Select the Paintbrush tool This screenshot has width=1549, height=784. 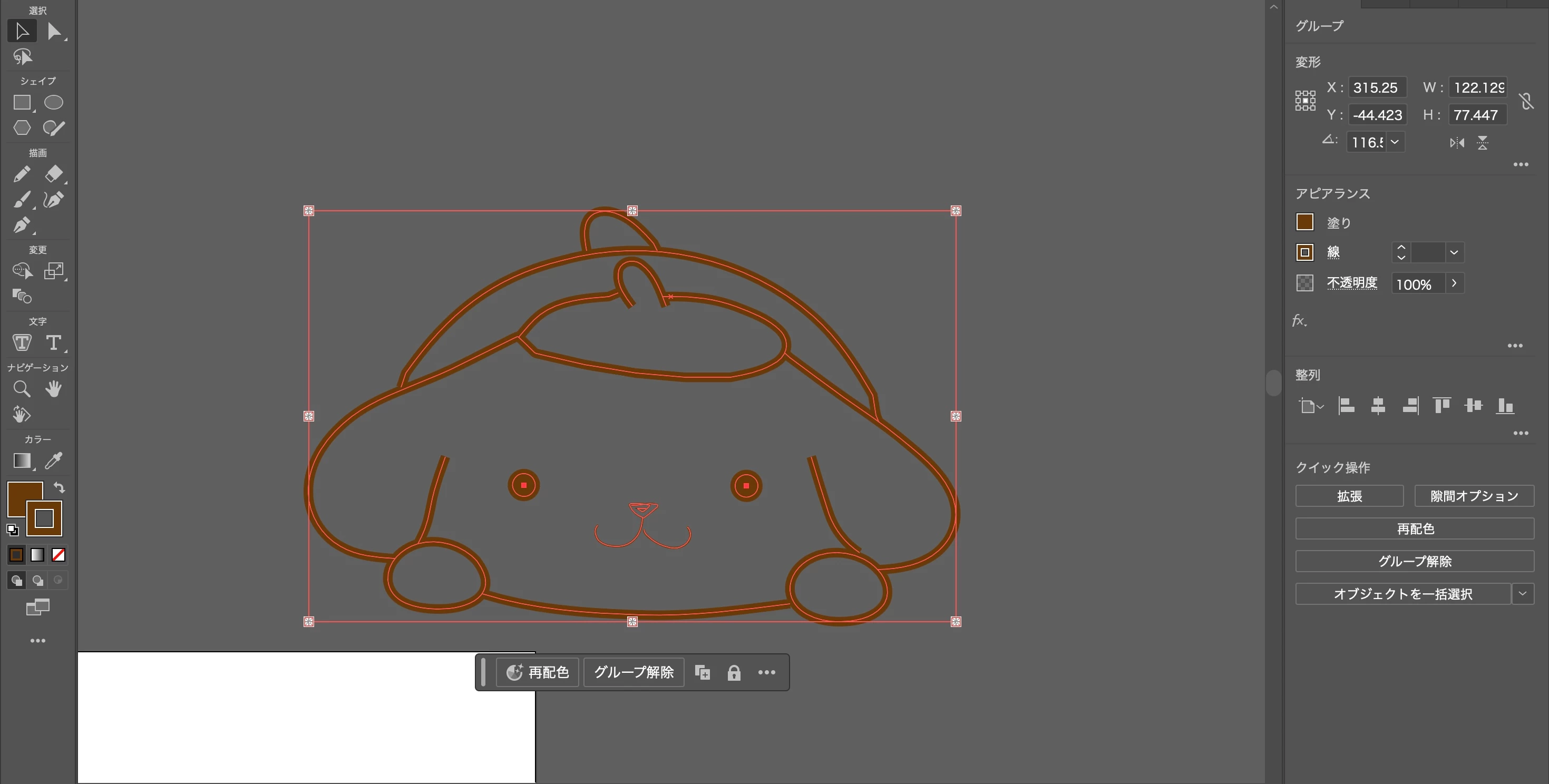coord(22,200)
